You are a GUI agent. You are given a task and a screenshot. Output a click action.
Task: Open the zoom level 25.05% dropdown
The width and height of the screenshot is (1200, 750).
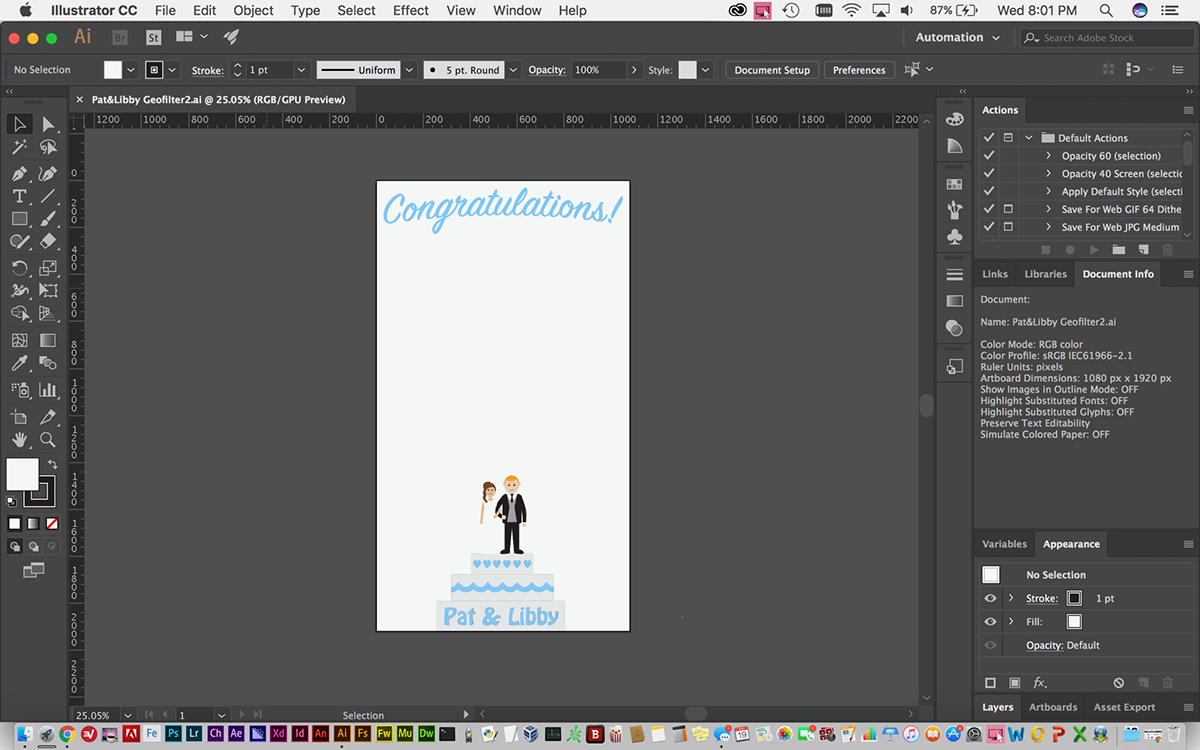[x=127, y=715]
